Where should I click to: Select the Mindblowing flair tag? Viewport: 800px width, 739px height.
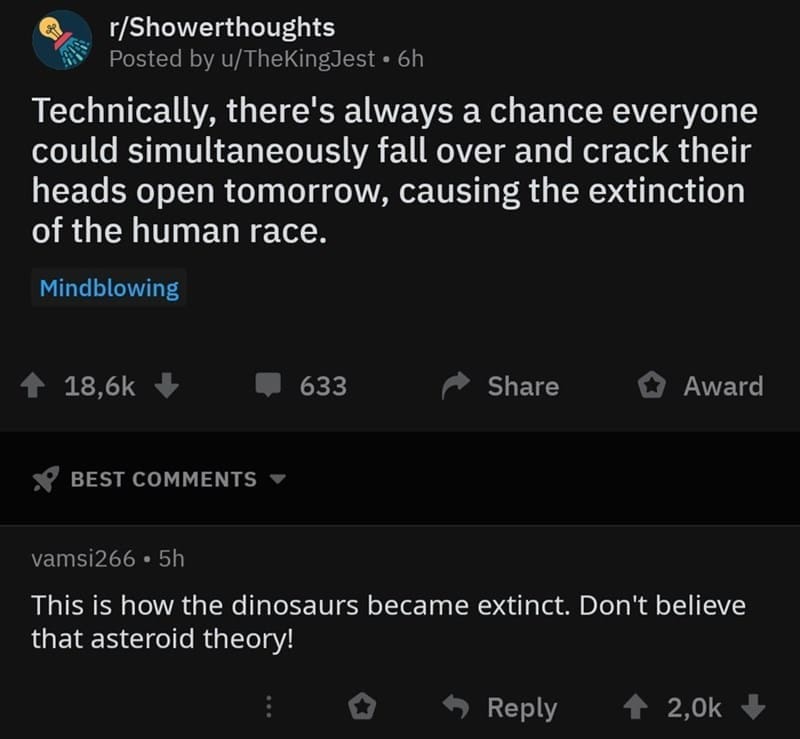click(x=109, y=288)
